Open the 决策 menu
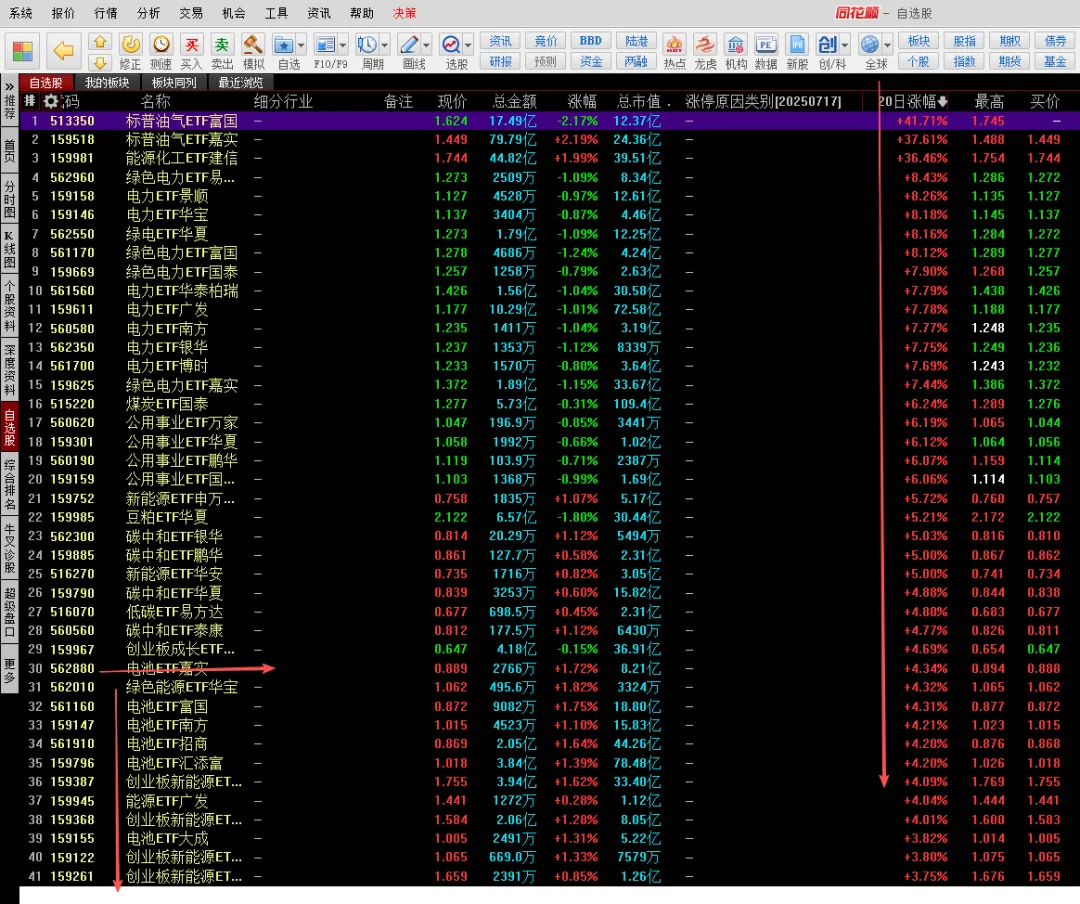 click(x=404, y=13)
